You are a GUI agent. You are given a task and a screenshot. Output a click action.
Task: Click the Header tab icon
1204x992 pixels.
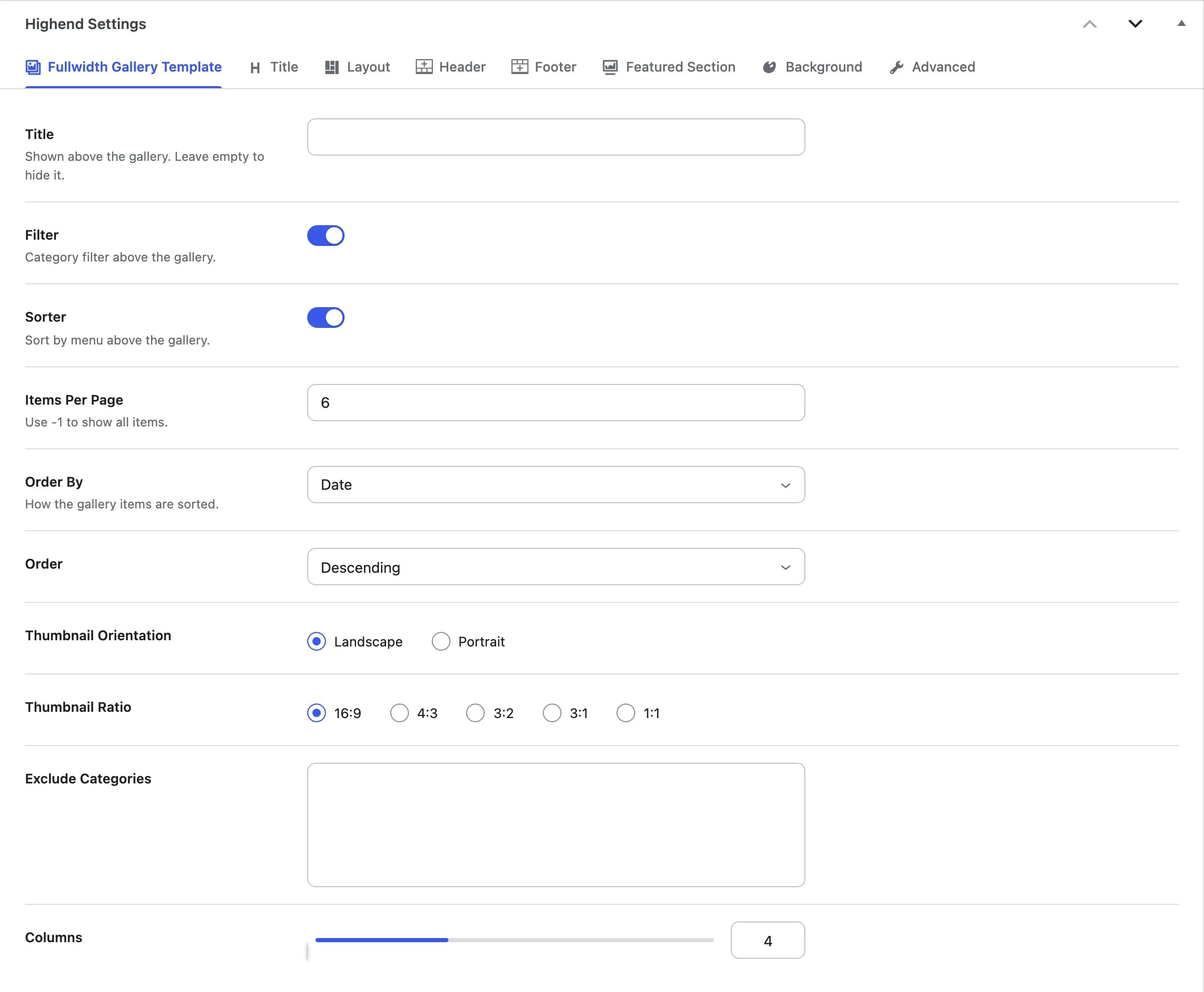coord(424,67)
